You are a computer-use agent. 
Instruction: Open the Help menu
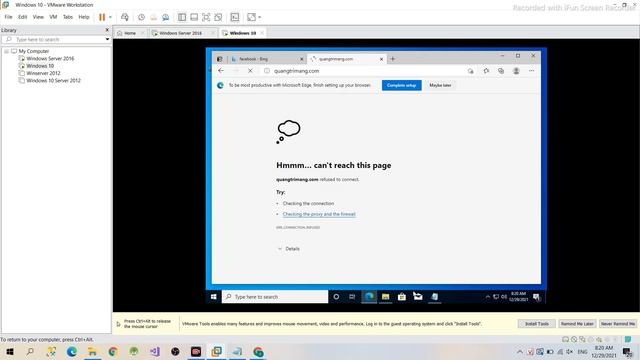point(84,17)
